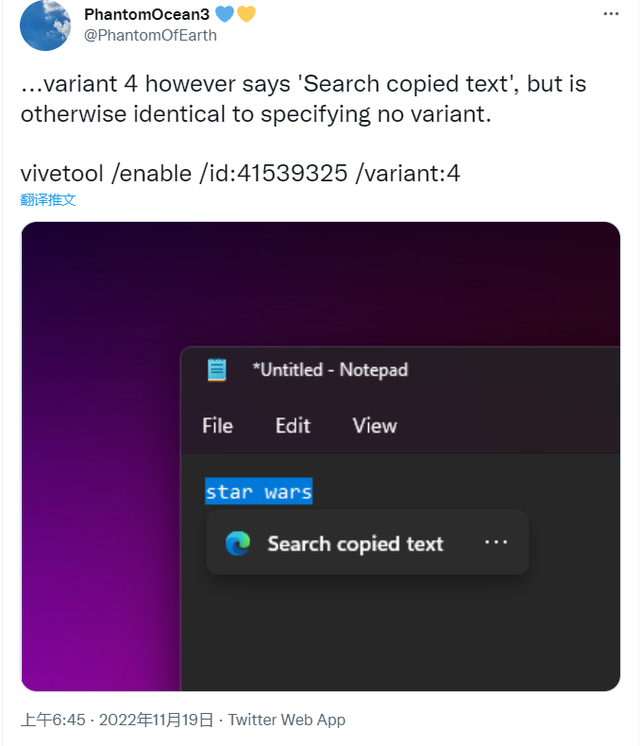Click the Microsoft Edge icon in the popup

238,543
